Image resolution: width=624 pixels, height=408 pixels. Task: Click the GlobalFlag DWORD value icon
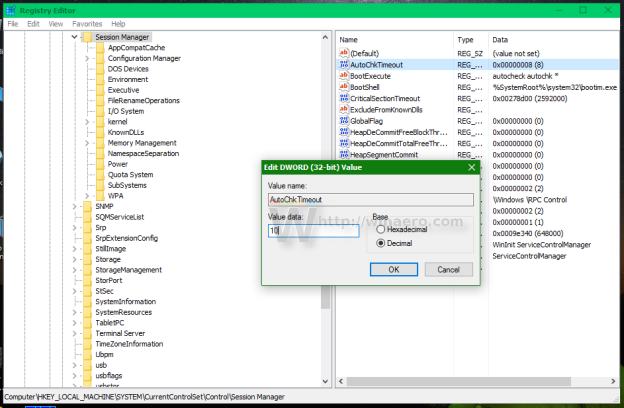(344, 121)
